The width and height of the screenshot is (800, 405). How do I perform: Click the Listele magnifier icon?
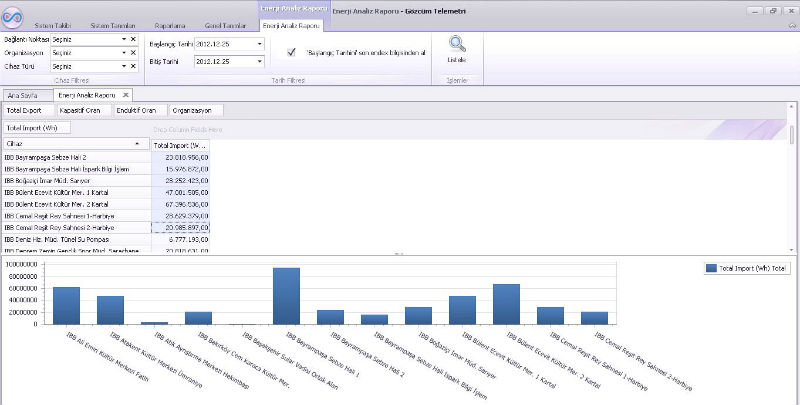(456, 44)
